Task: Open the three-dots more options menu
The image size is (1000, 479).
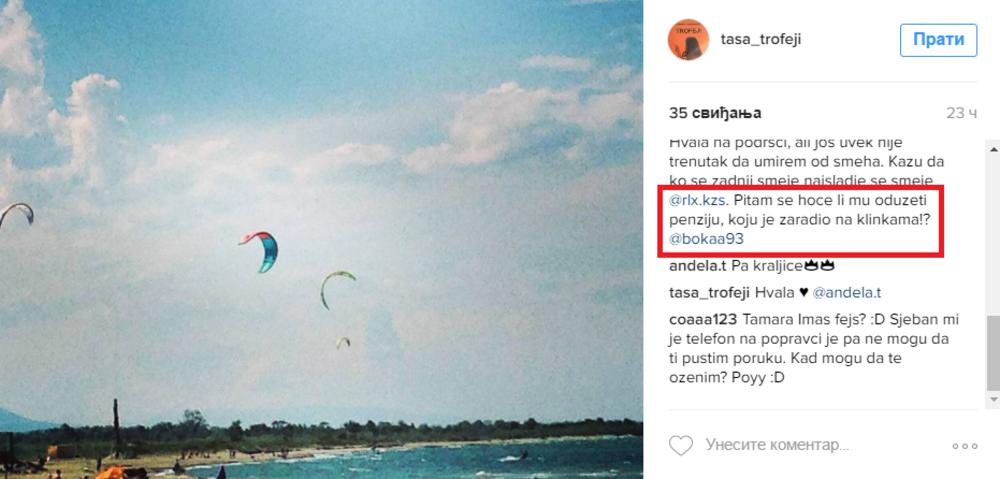Action: (x=964, y=446)
